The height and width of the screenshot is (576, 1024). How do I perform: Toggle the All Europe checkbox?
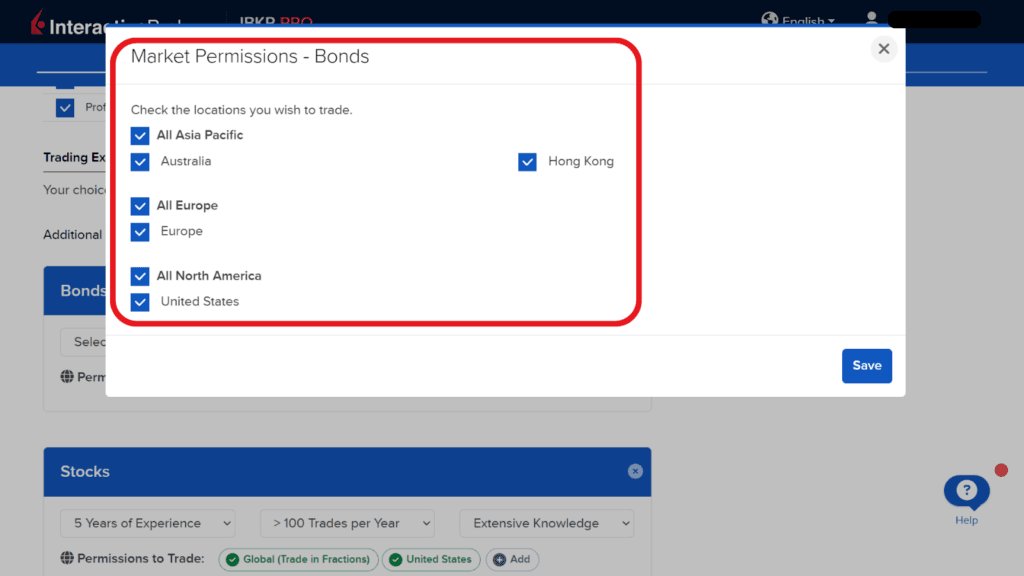tap(140, 205)
